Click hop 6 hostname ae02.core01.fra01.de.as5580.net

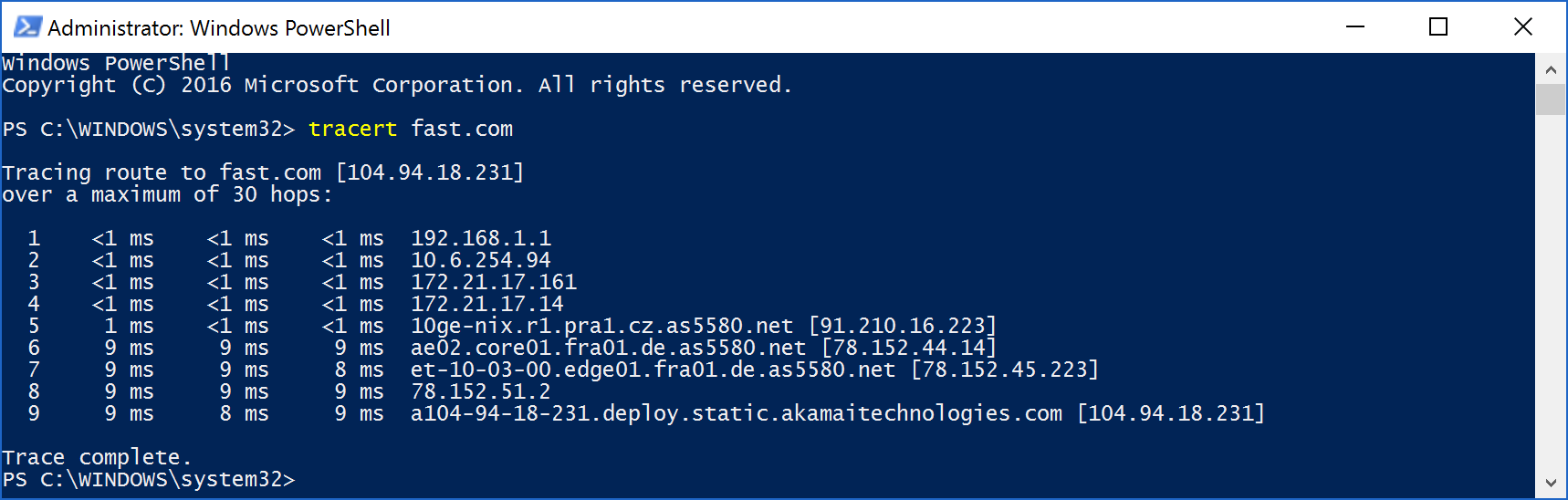tap(608, 348)
